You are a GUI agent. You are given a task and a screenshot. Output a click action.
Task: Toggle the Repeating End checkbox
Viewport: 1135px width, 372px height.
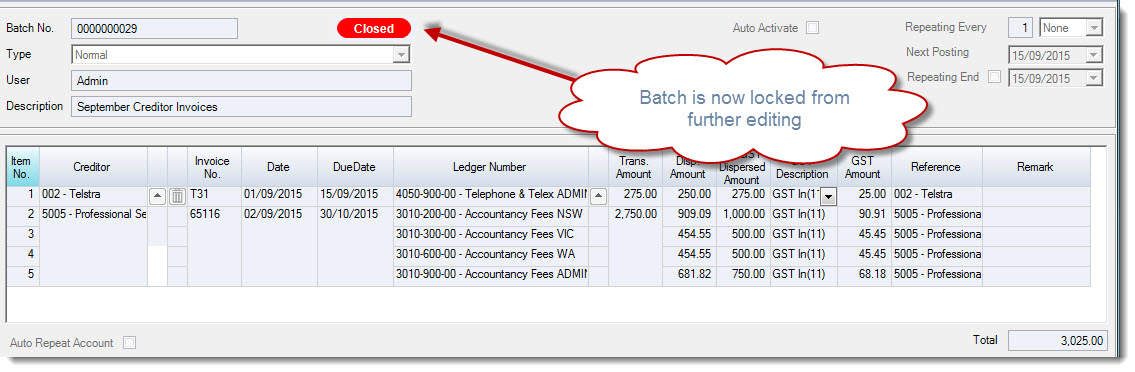click(x=995, y=77)
